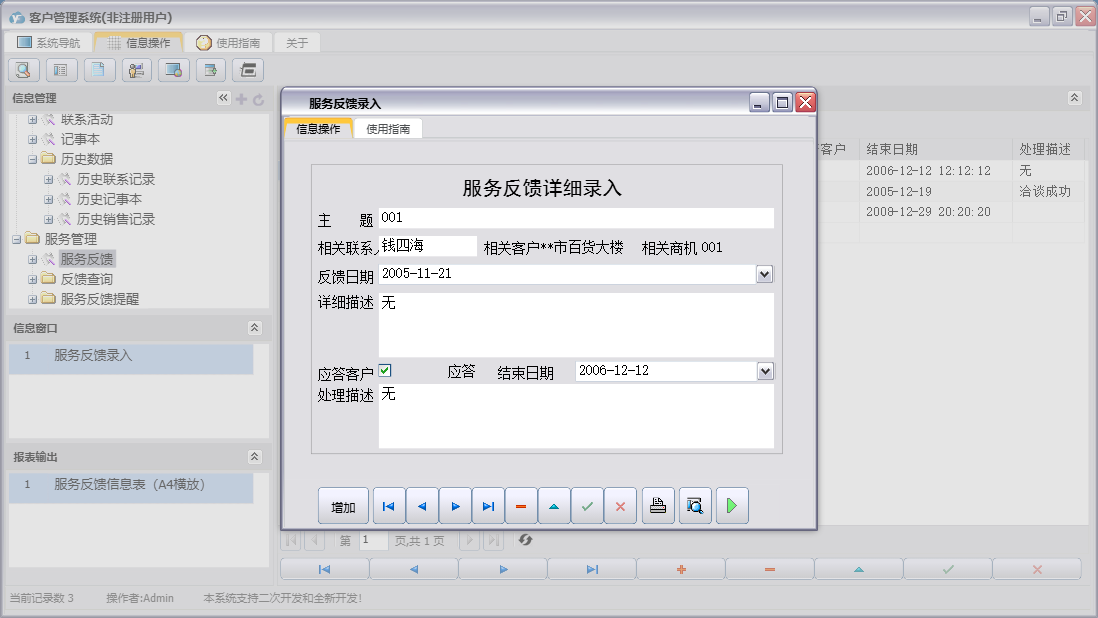This screenshot has width=1098, height=618.
Task: Click the red minus delete record icon
Action: pyautogui.click(x=521, y=507)
